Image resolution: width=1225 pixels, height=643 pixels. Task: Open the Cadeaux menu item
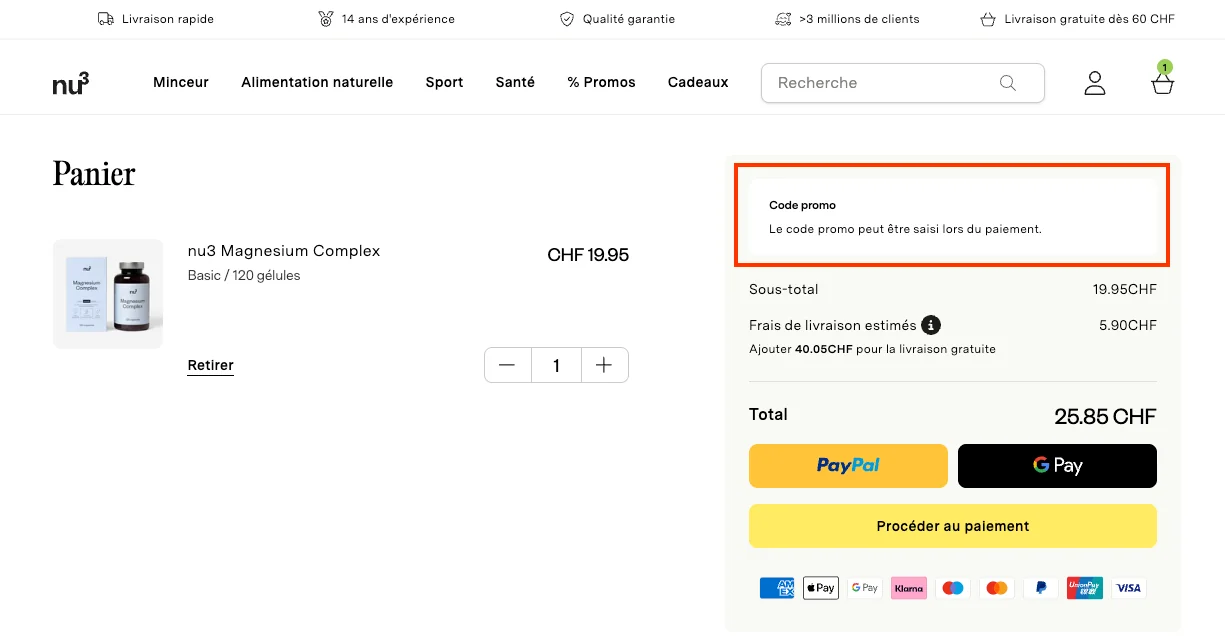698,82
